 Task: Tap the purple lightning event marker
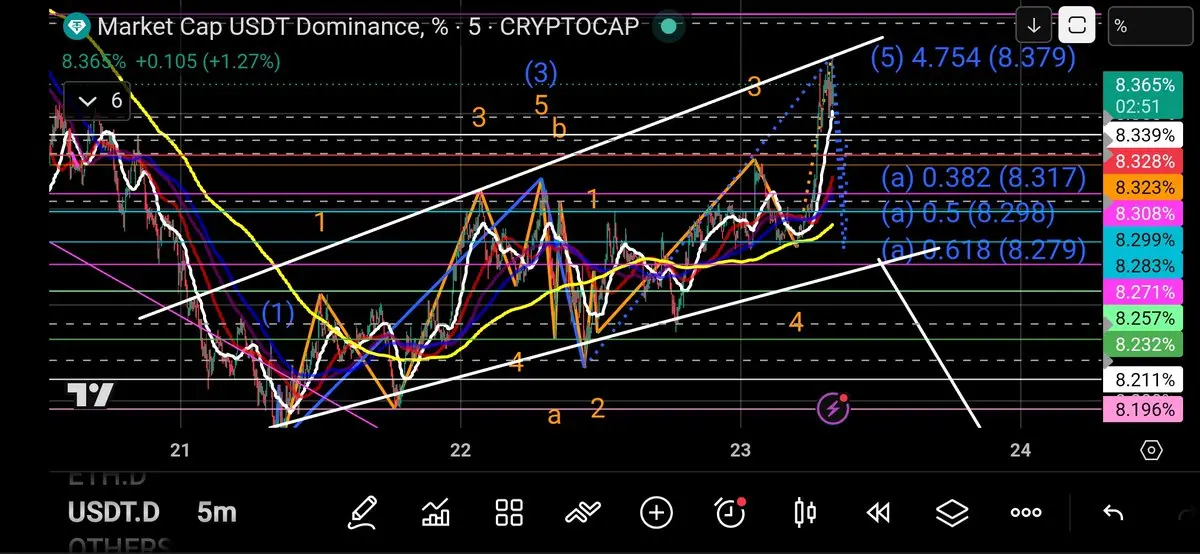tap(834, 407)
